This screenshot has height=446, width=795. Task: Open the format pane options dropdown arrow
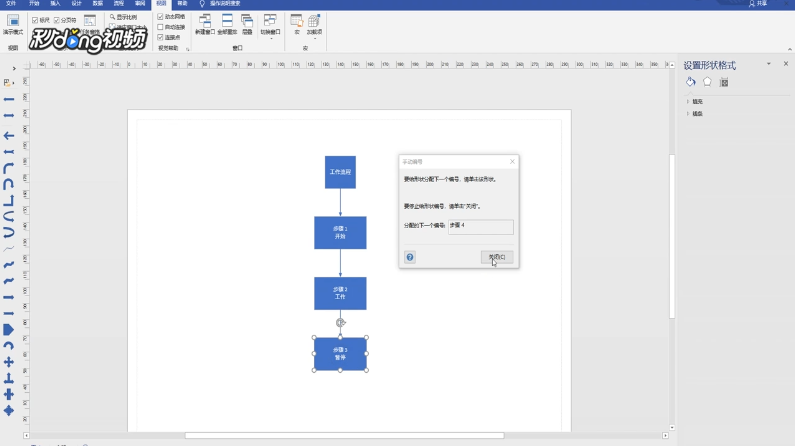click(769, 64)
